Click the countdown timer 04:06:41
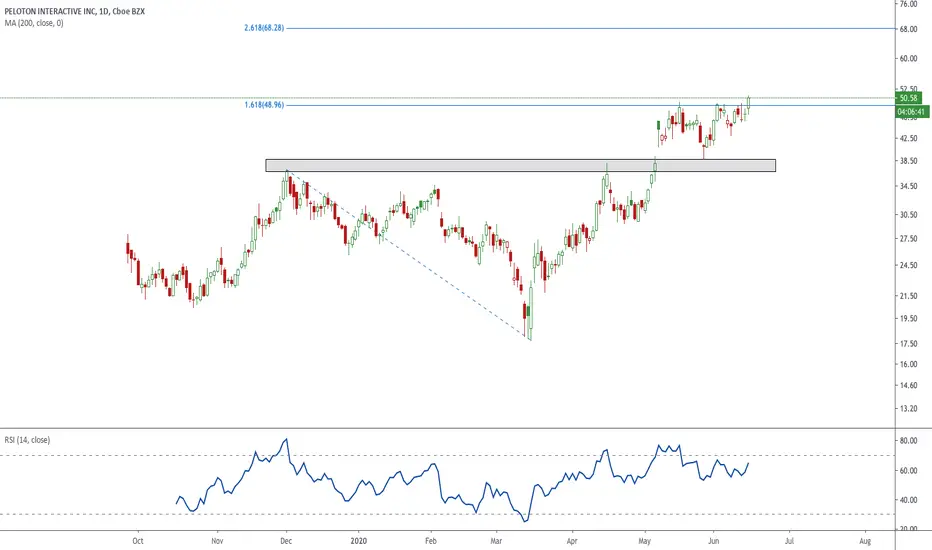 point(912,112)
